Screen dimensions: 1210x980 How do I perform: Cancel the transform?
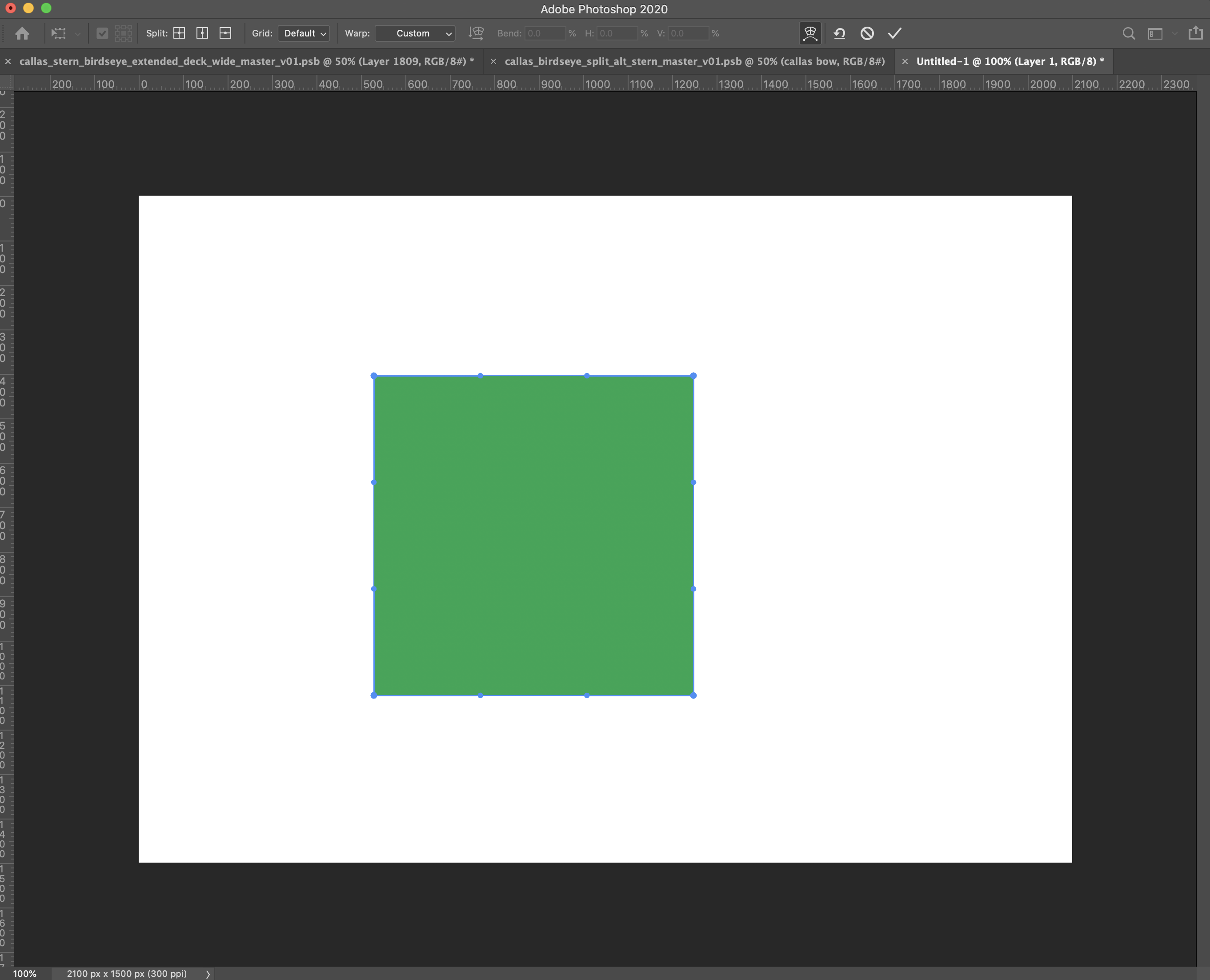[x=867, y=33]
